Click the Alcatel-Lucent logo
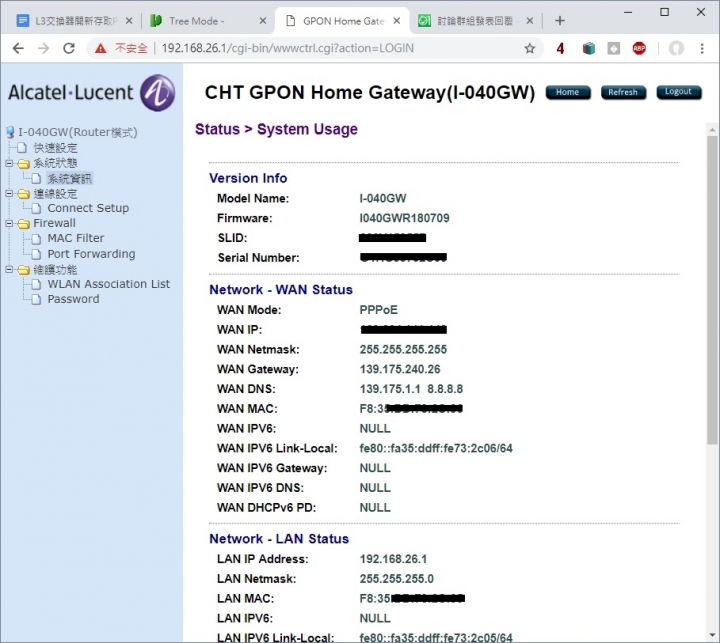 click(x=91, y=93)
